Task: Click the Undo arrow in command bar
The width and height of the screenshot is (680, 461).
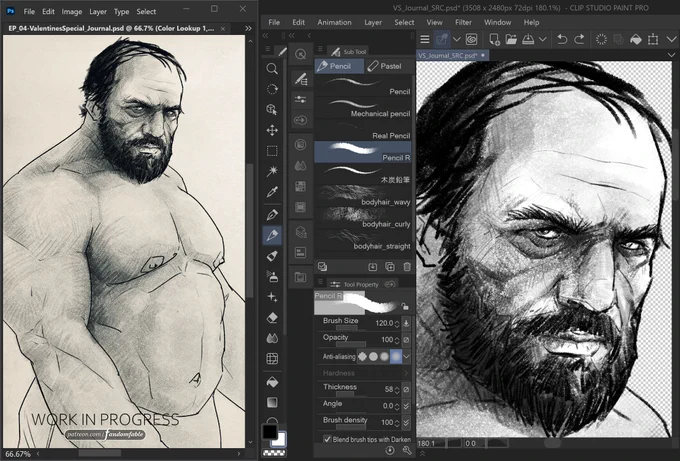Action: pos(562,39)
